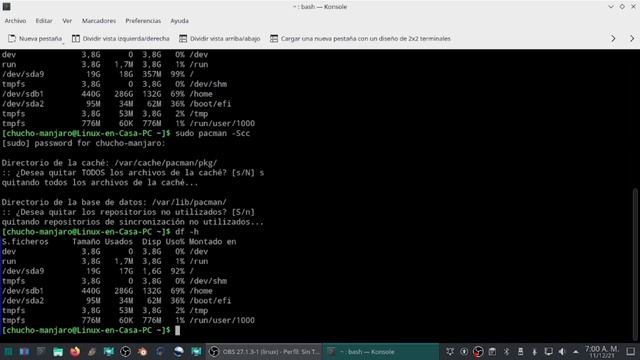Expand the first toolbar overflow chevron
640x360 pixels.
click(613, 38)
